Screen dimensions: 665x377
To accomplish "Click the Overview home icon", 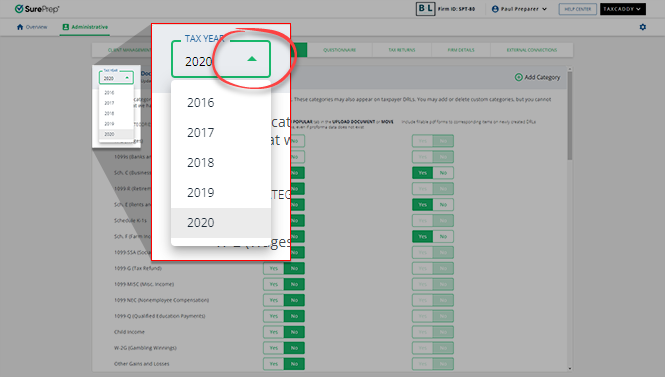I will pyautogui.click(x=20, y=27).
